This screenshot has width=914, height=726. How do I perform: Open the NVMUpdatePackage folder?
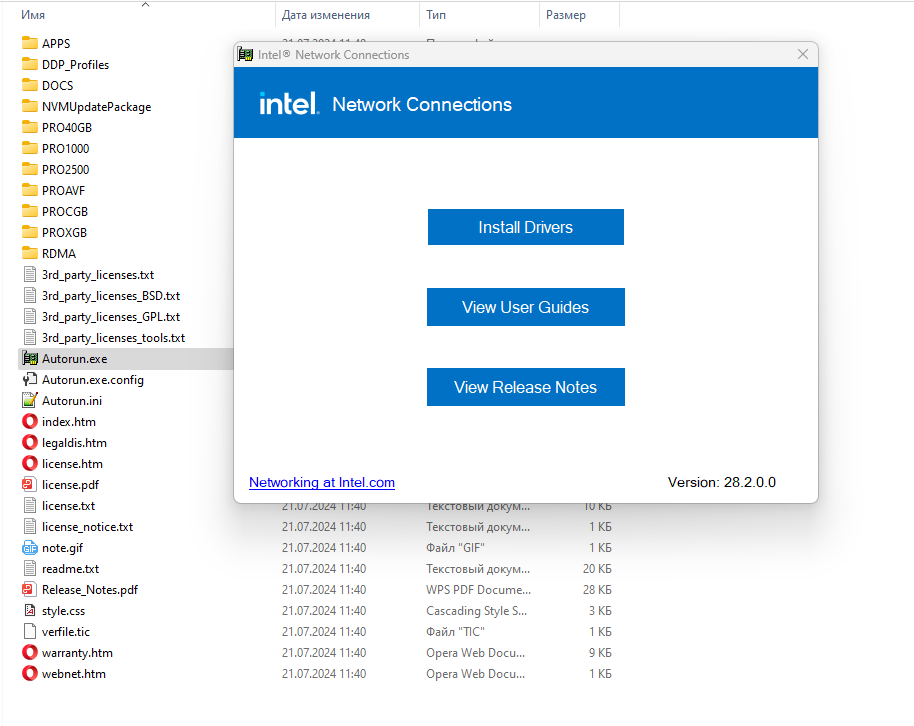[29, 106]
